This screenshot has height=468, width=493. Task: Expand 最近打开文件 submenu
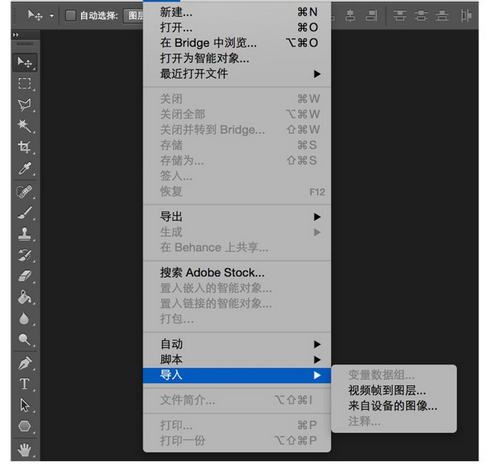click(237, 74)
